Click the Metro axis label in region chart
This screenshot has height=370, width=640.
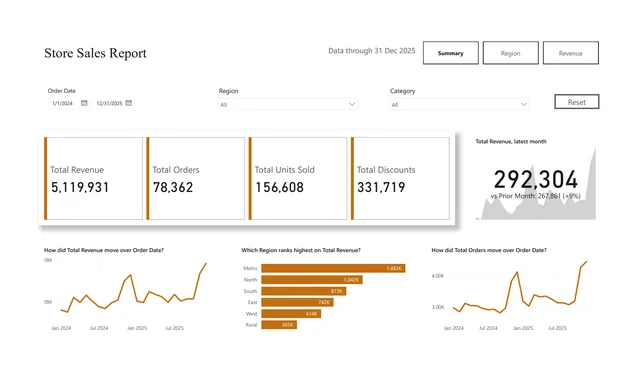(x=250, y=268)
